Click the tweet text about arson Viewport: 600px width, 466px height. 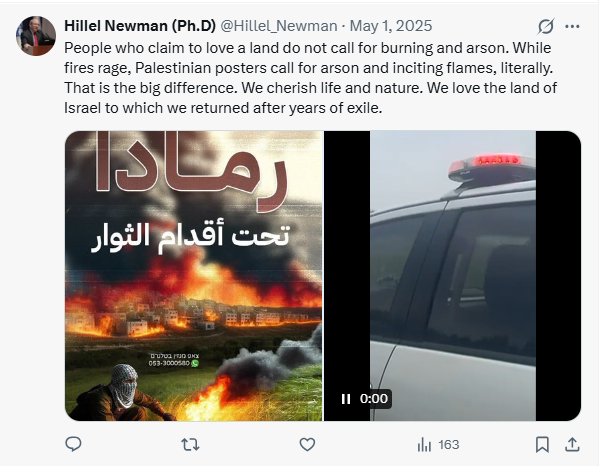[310, 78]
